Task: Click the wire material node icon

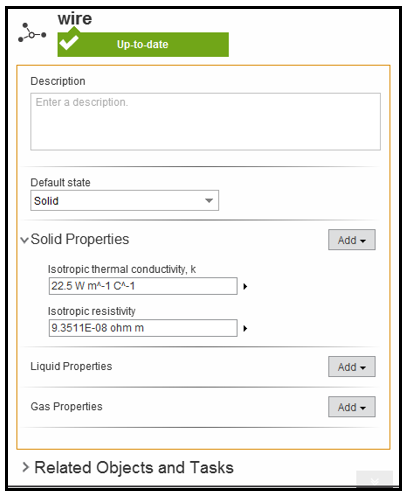Action: tap(32, 33)
